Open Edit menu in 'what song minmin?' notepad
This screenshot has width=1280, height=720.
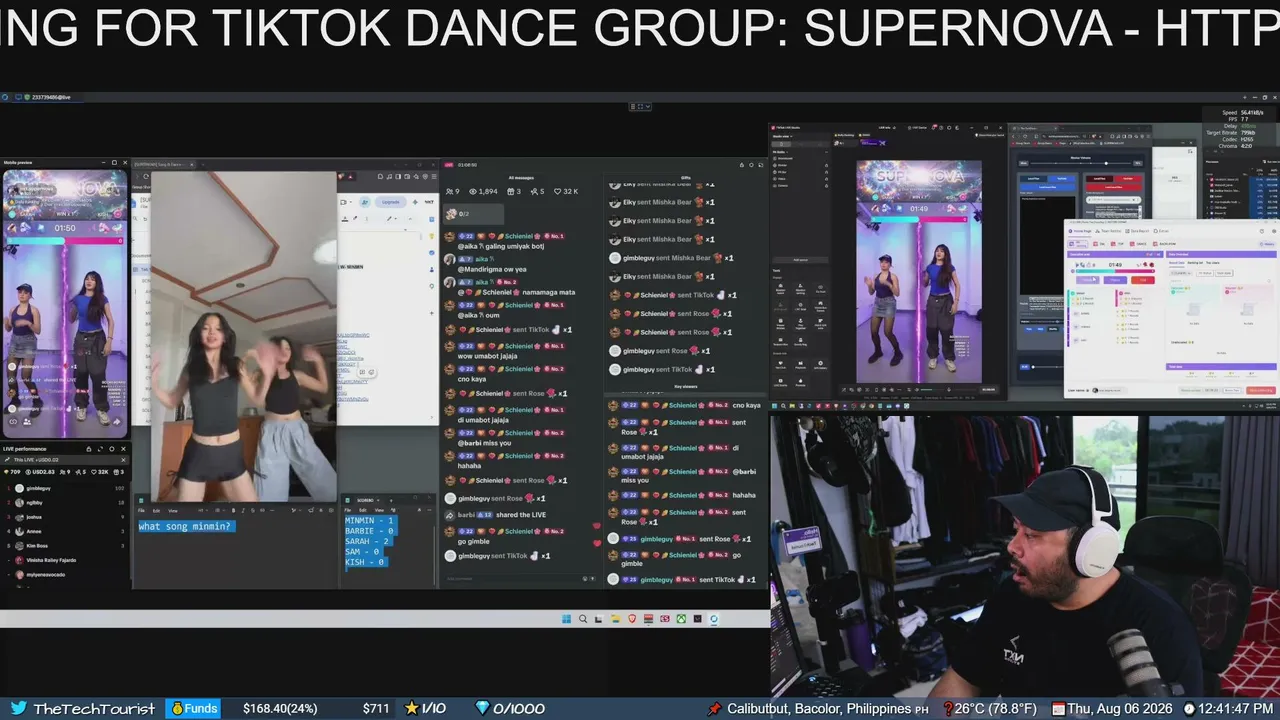pyautogui.click(x=156, y=510)
